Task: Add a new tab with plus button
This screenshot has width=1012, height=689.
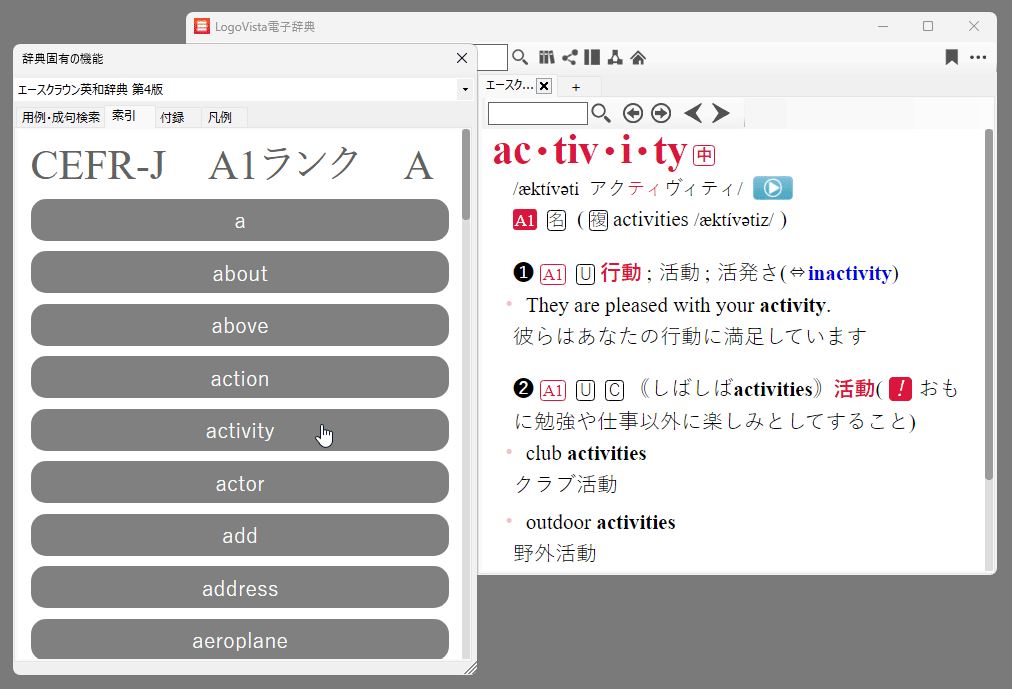Action: click(x=576, y=87)
